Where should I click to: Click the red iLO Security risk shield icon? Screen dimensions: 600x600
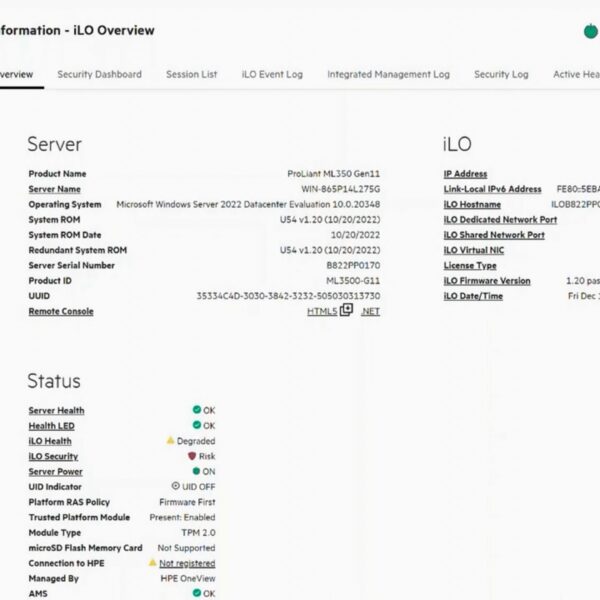(x=192, y=456)
